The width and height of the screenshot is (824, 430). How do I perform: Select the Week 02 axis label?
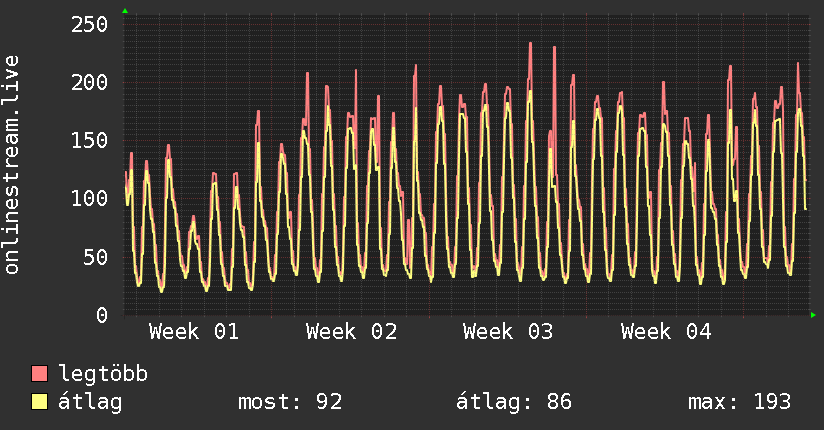click(351, 332)
